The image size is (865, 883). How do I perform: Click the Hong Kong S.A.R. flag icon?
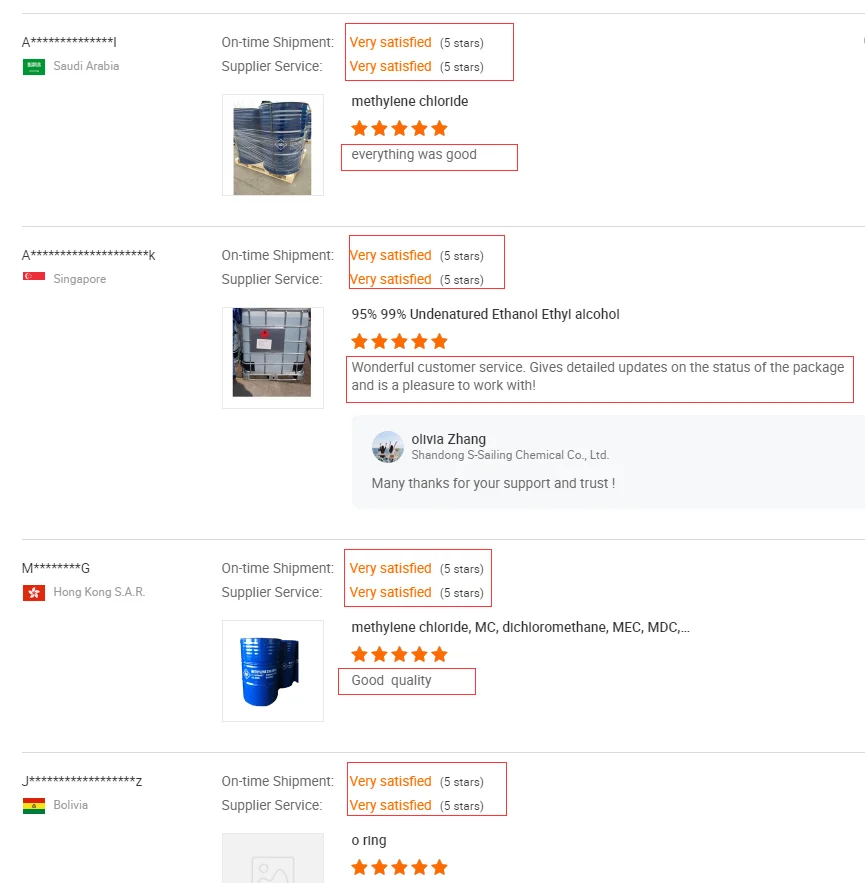coord(34,593)
